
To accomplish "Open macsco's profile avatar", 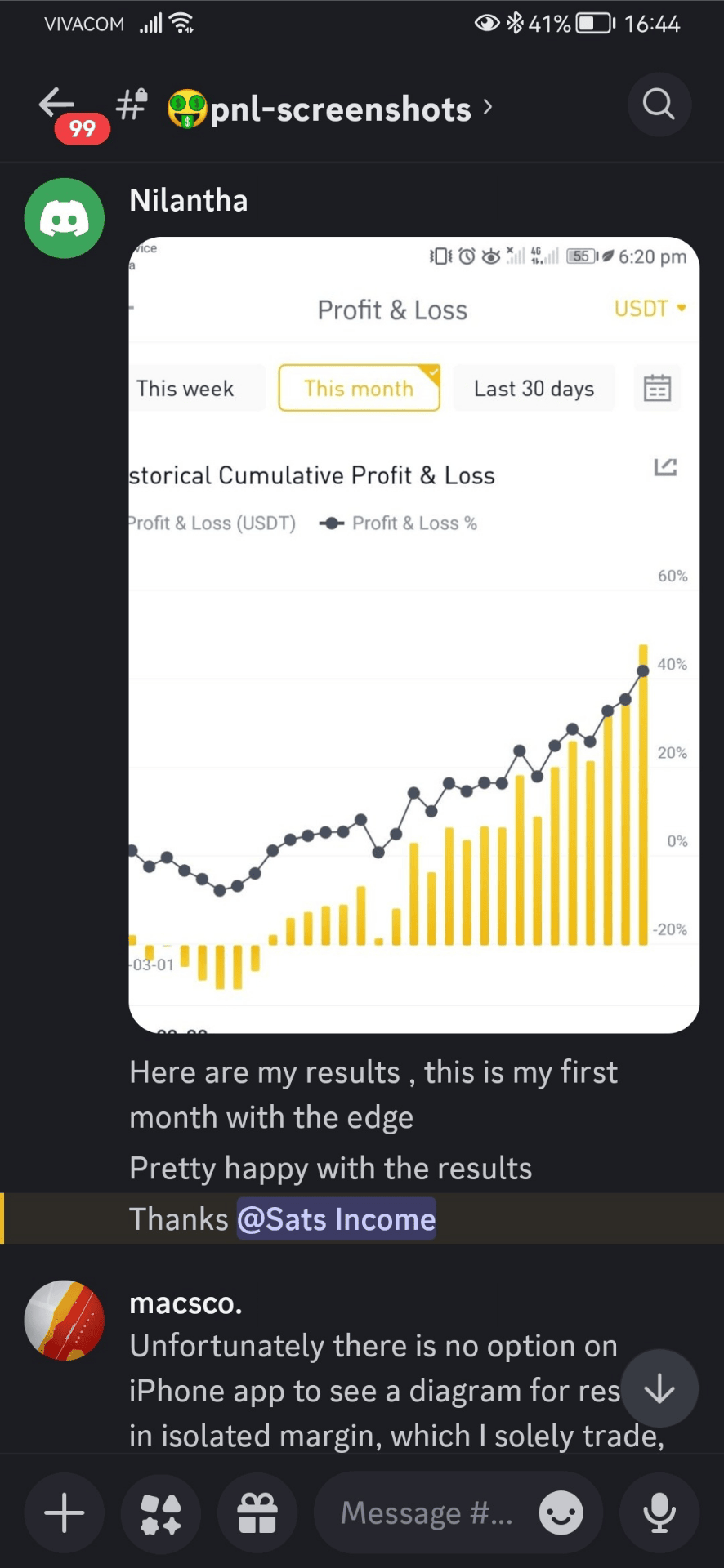I will pyautogui.click(x=65, y=1320).
